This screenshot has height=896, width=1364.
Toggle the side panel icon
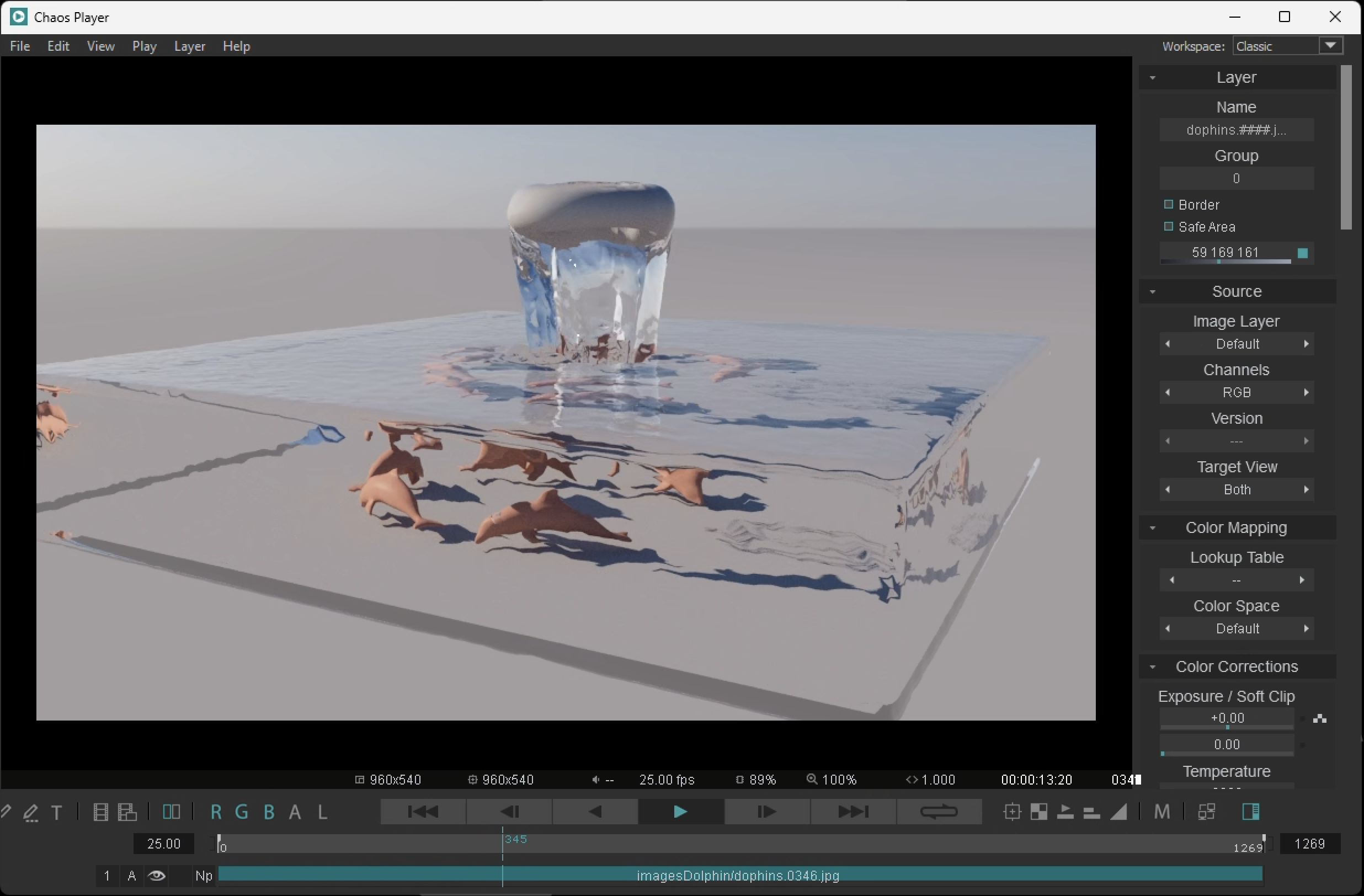point(1250,812)
